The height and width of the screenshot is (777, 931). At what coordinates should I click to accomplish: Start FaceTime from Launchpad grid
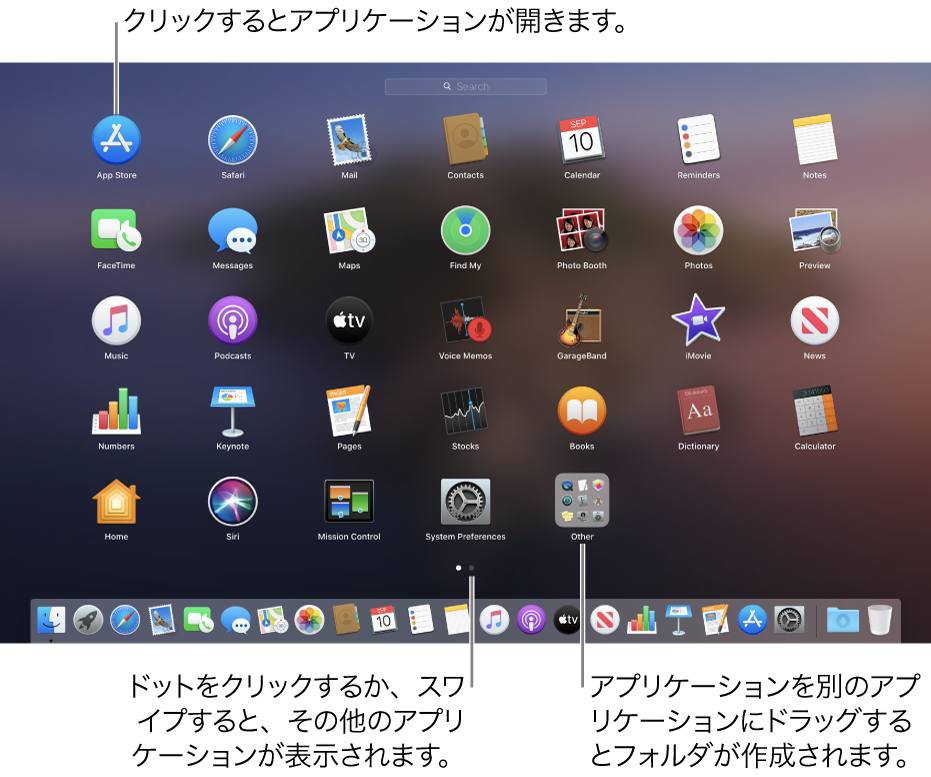pyautogui.click(x=116, y=230)
